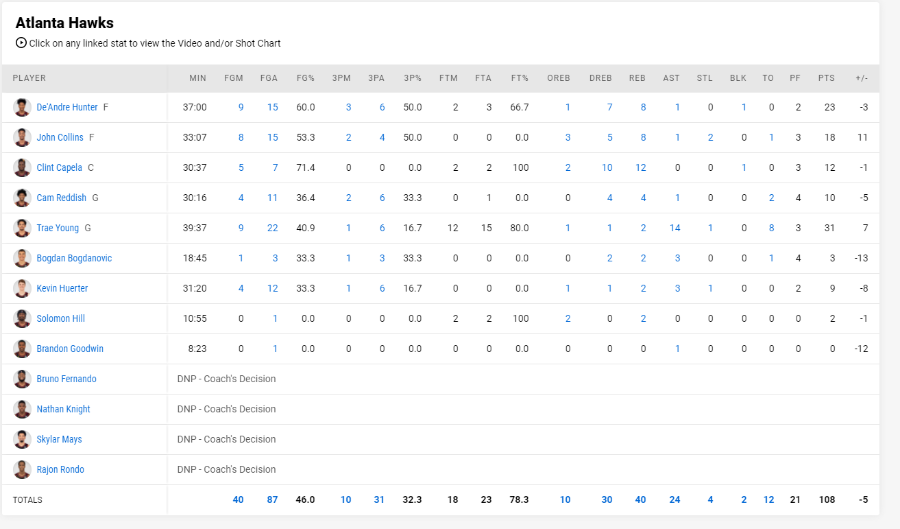View Clint Capela's 10 defensive rebounds
Image resolution: width=900 pixels, height=529 pixels.
click(x=607, y=168)
